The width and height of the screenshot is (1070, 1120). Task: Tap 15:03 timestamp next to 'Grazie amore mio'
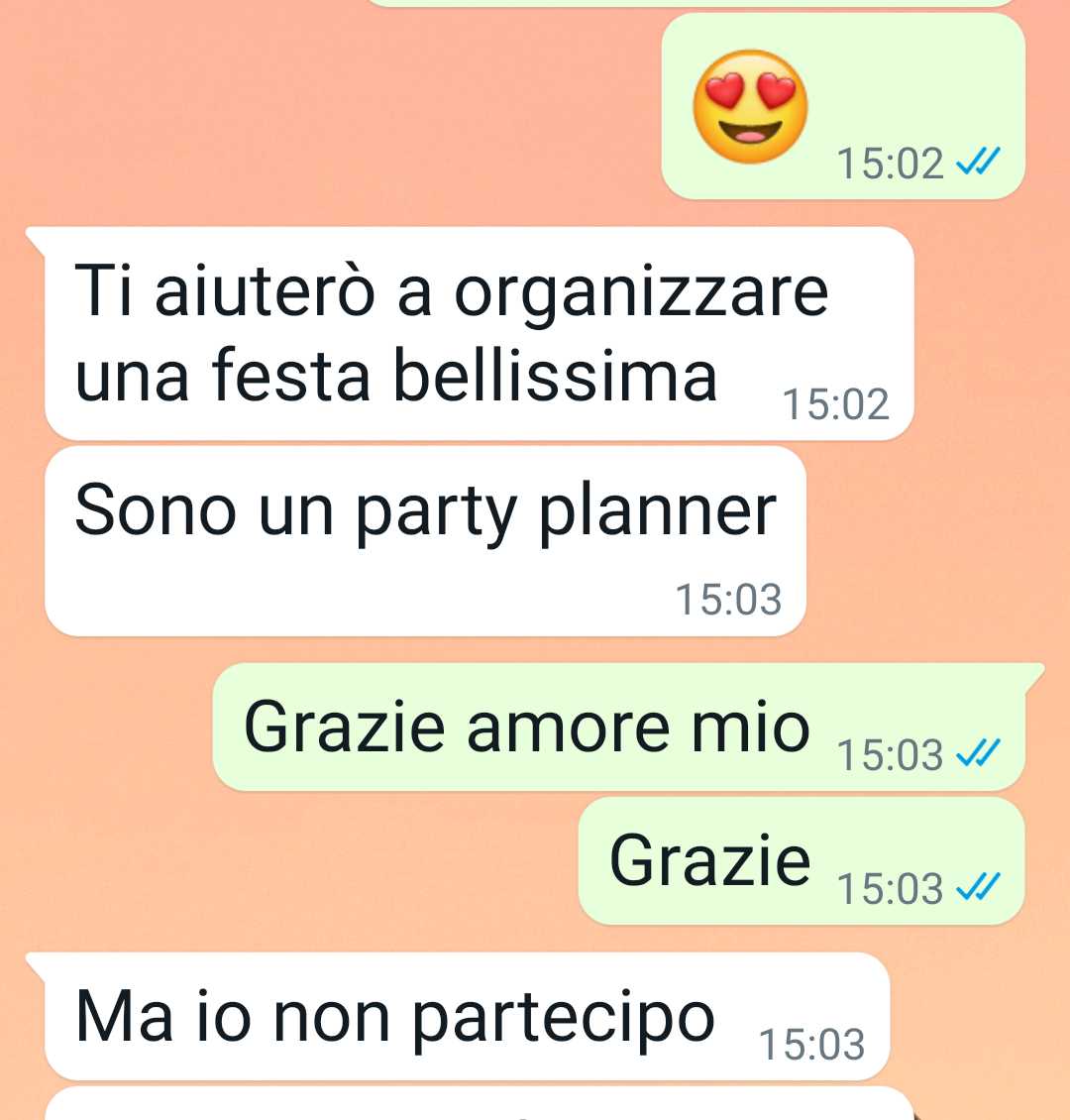[890, 755]
